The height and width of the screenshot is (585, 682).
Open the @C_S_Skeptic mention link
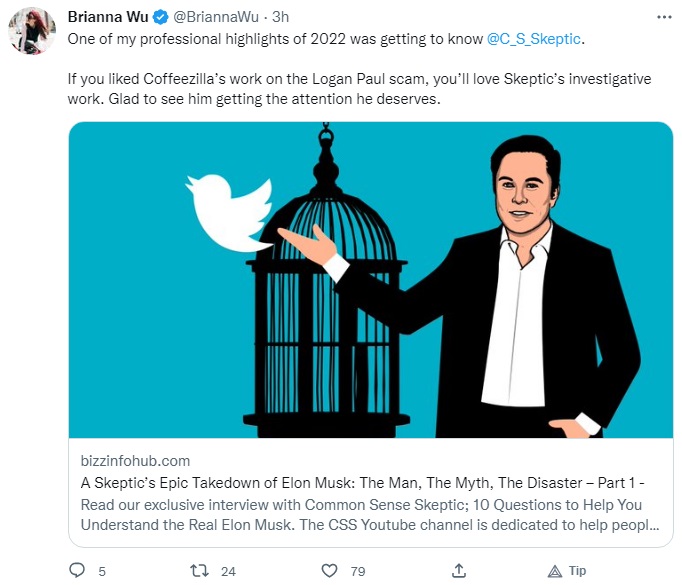click(534, 39)
